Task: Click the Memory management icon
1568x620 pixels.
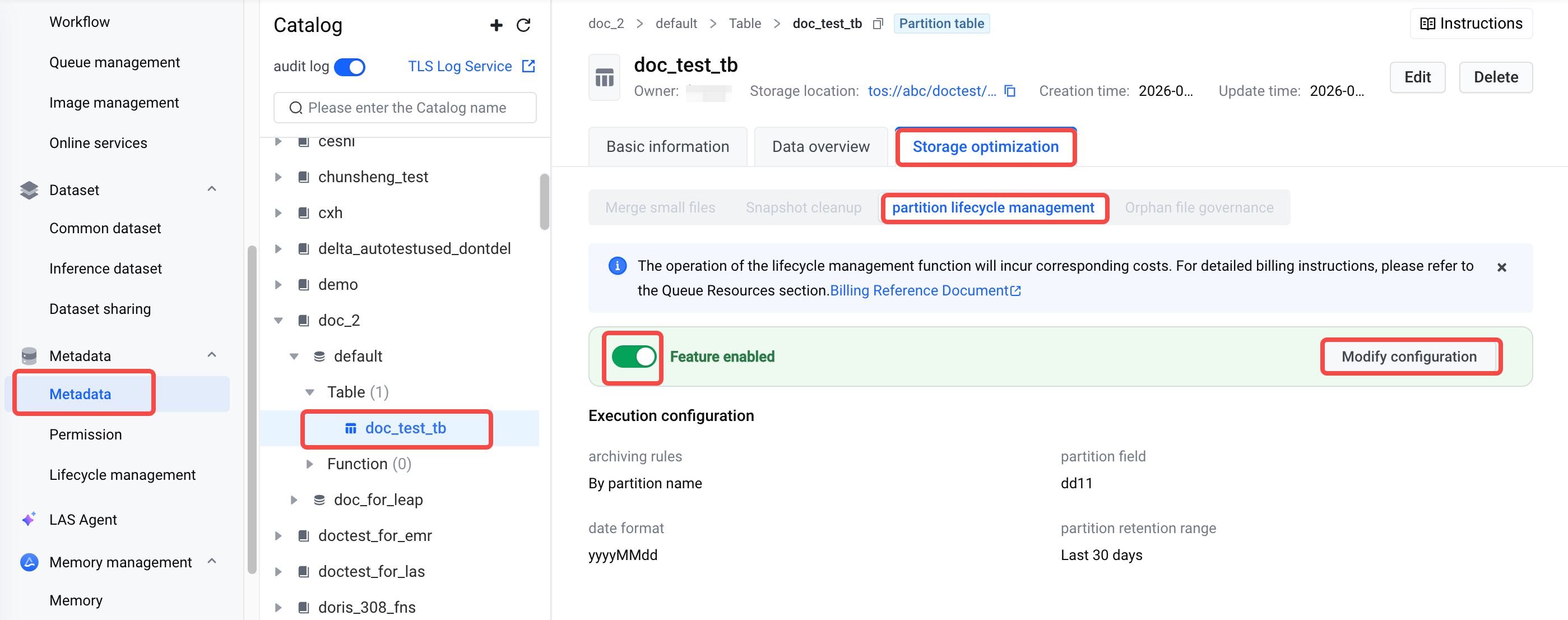Action: 29,562
